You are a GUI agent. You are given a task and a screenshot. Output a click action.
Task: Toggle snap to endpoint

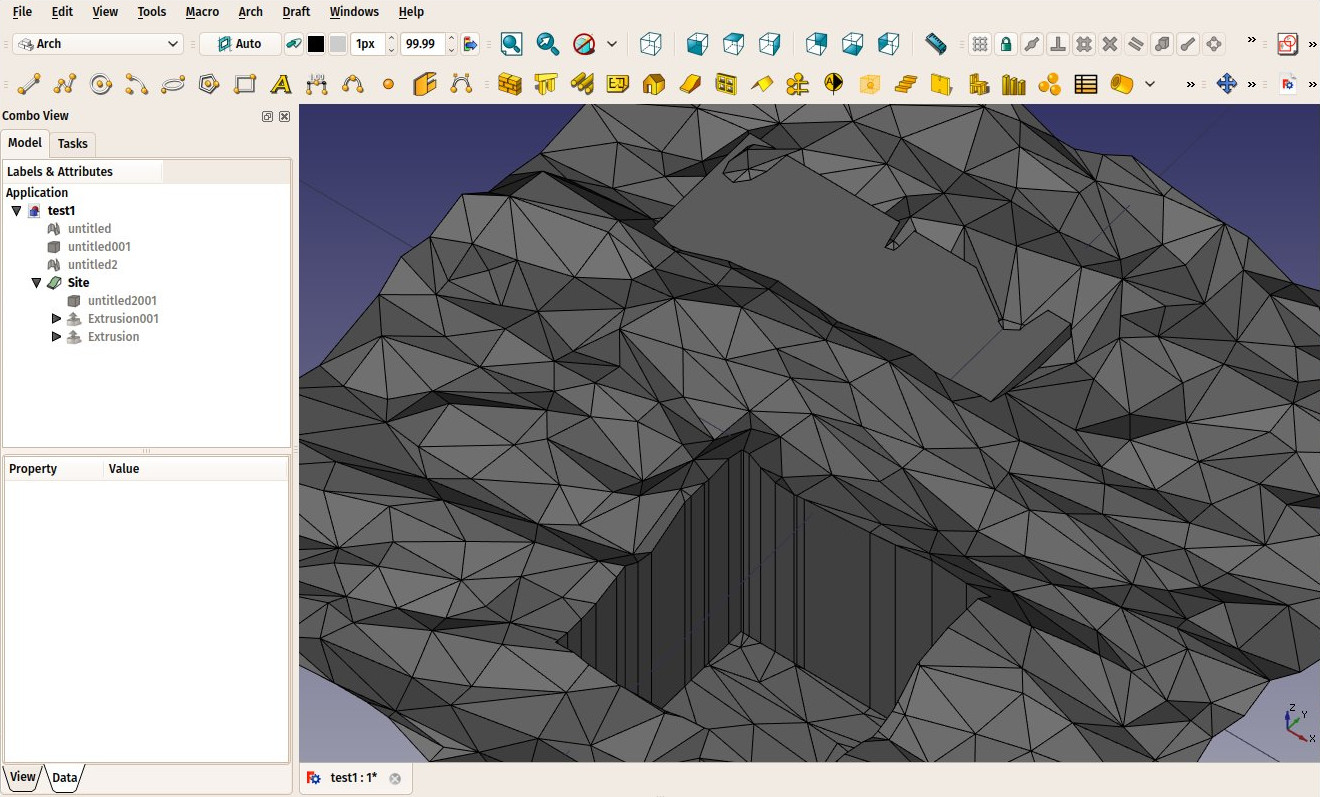(x=1188, y=44)
